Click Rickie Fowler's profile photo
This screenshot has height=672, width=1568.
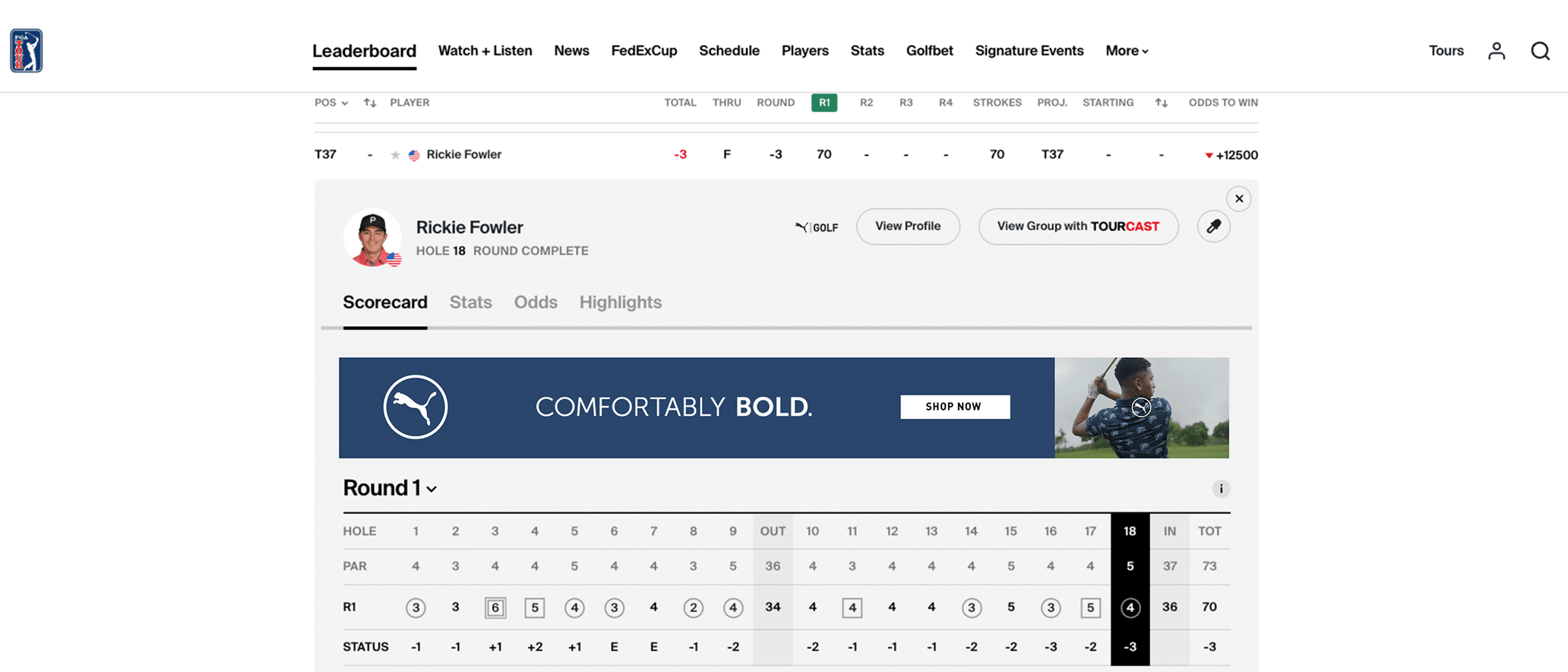[x=372, y=238]
